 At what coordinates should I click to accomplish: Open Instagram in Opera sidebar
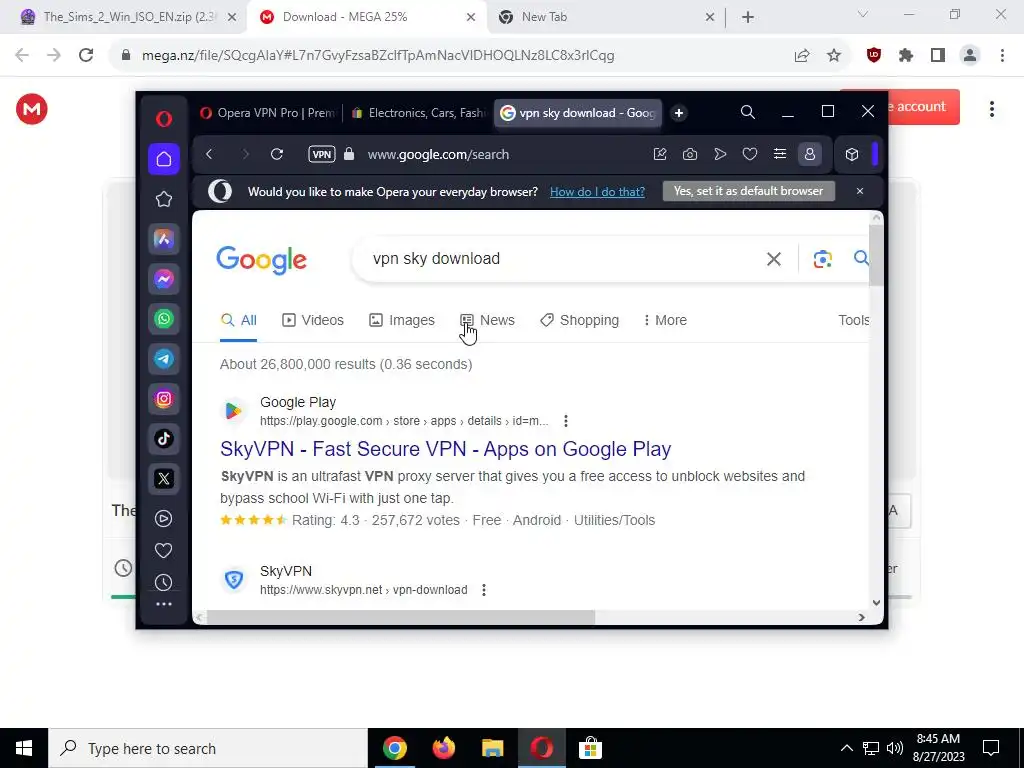[x=163, y=398]
